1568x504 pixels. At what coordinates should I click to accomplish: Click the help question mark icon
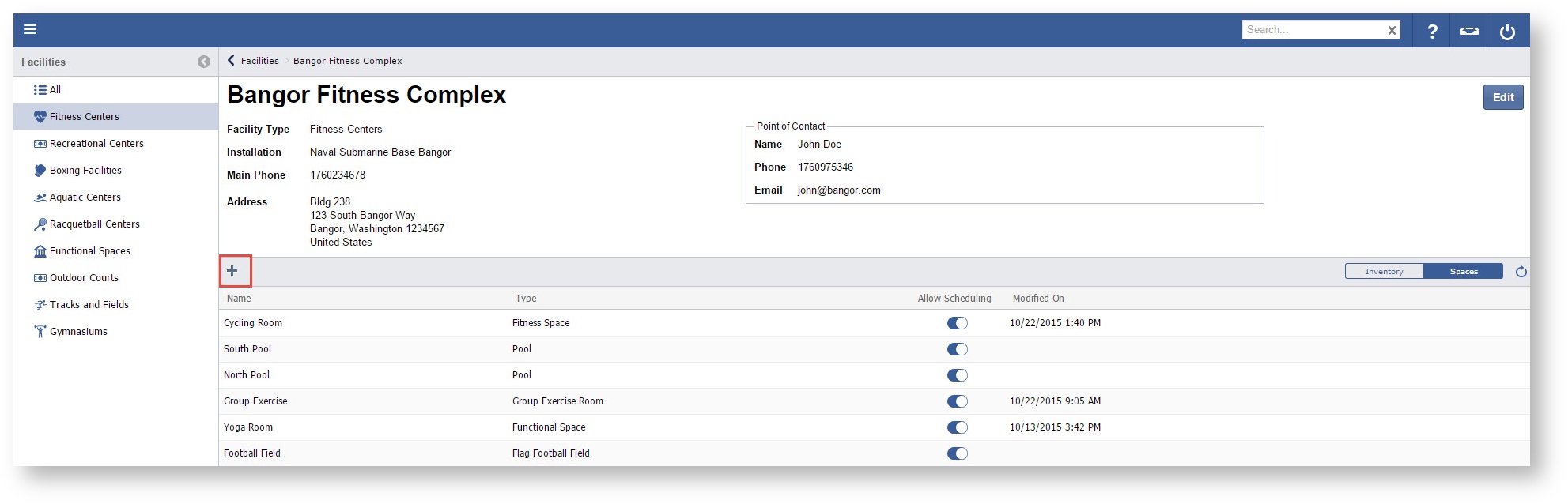click(x=1432, y=32)
